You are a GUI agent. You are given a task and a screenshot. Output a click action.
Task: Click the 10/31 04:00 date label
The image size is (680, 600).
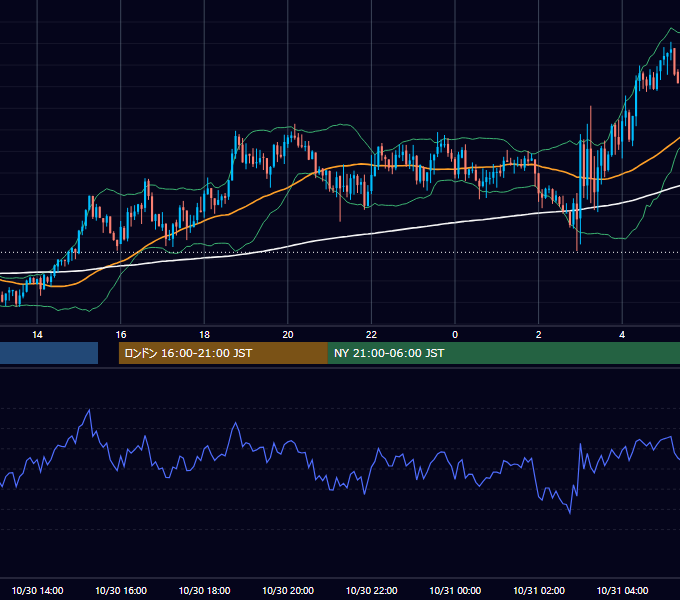[x=622, y=590]
